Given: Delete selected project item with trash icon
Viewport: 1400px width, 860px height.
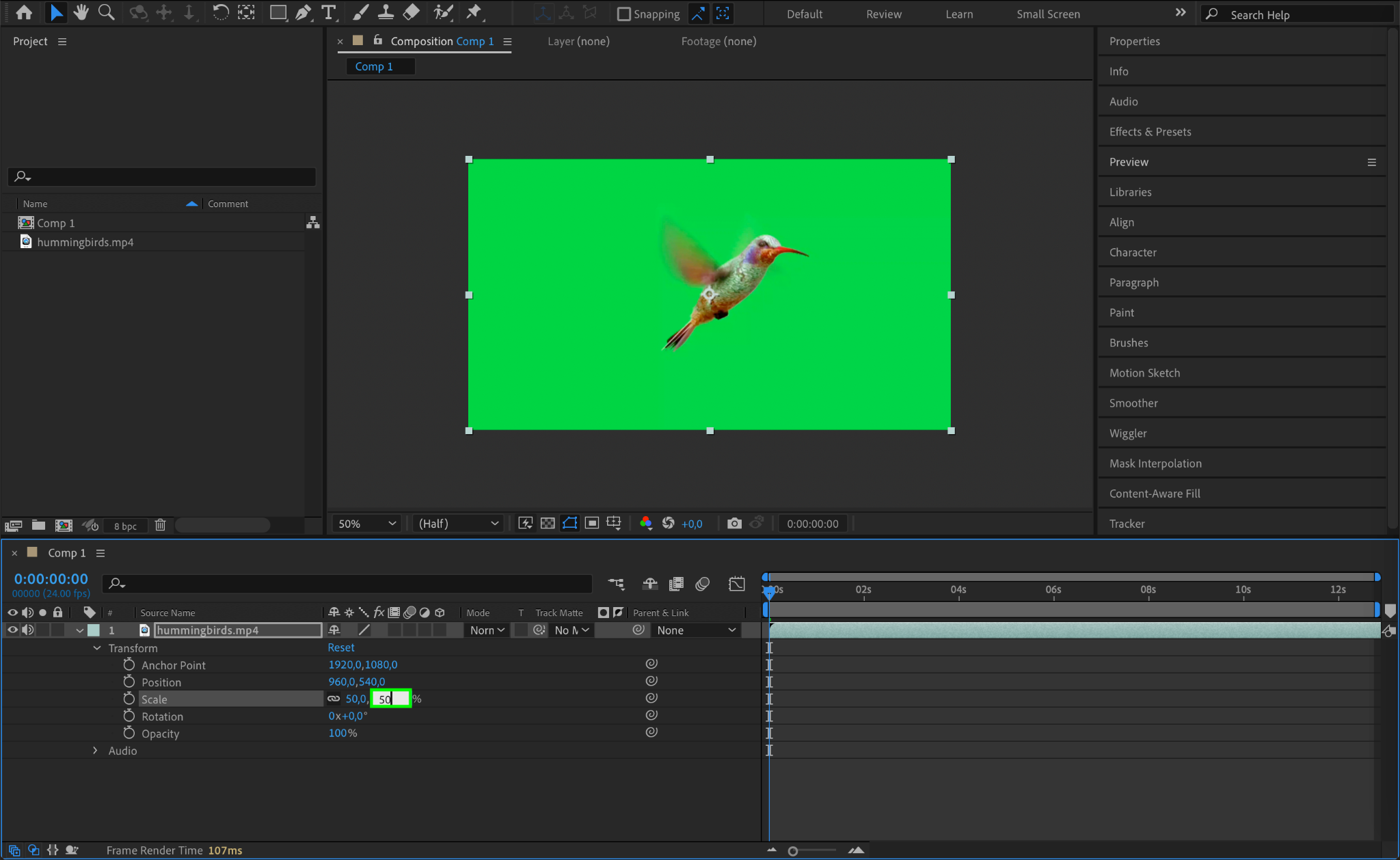Looking at the screenshot, I should [160, 525].
